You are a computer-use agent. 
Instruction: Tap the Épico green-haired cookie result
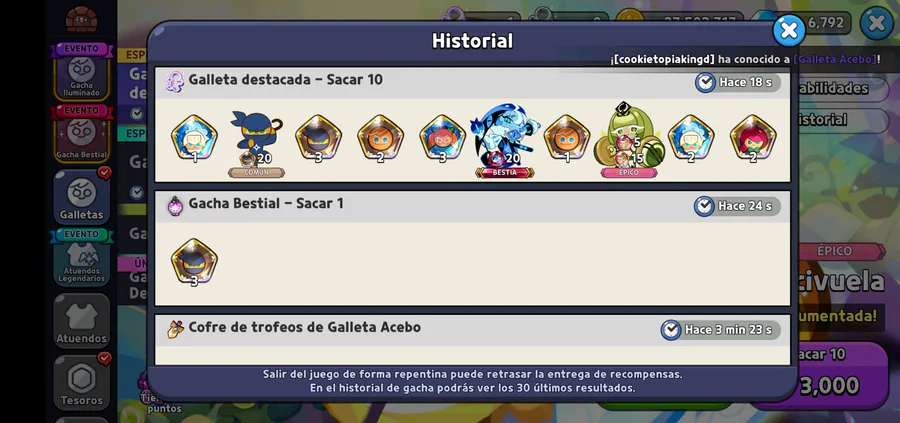click(629, 140)
